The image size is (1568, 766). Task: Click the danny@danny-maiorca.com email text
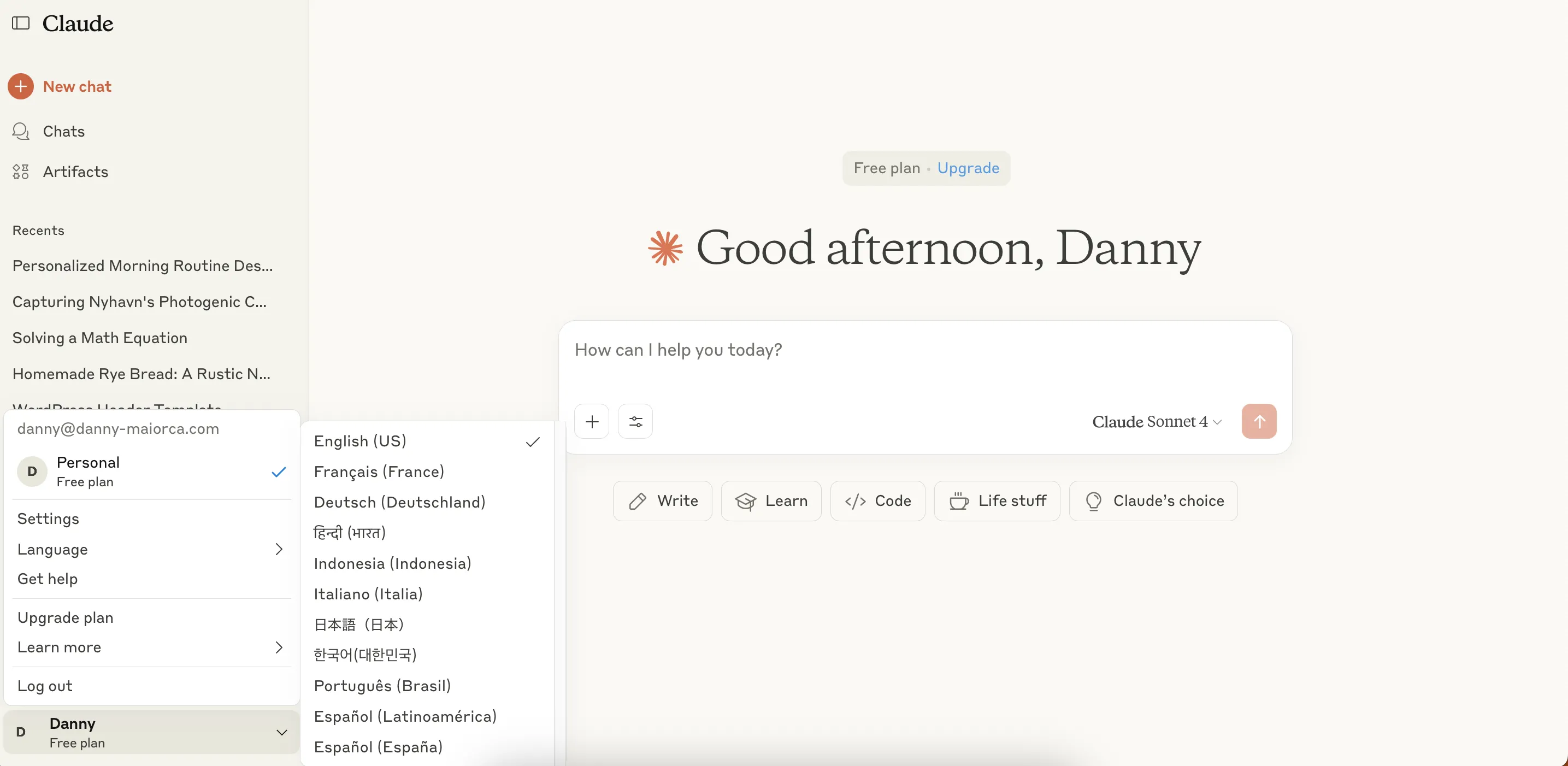coord(118,429)
